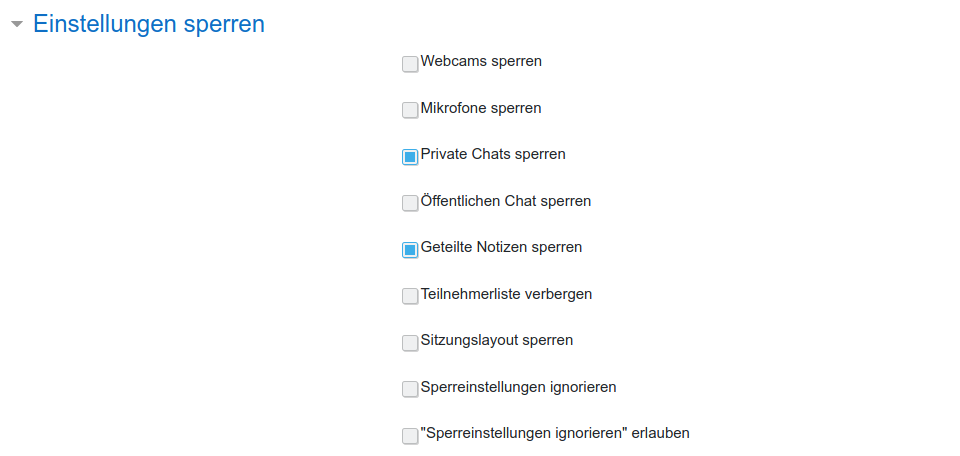The image size is (960, 456).
Task: Select the Sitzungslayout sperren label
Action: 497,340
